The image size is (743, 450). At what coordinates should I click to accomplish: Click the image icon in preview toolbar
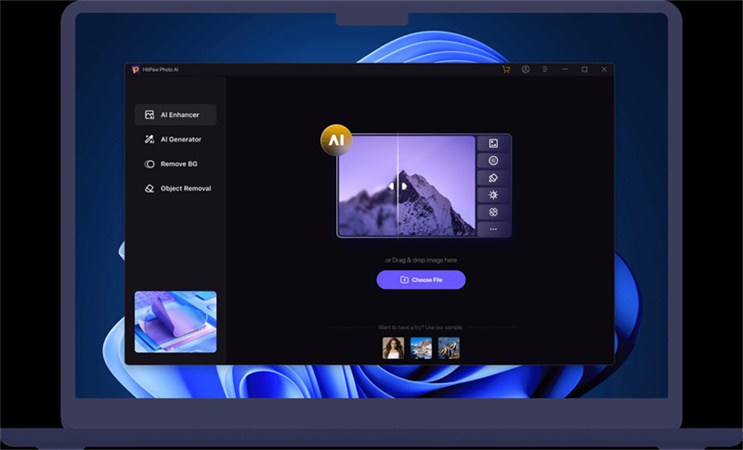click(493, 144)
